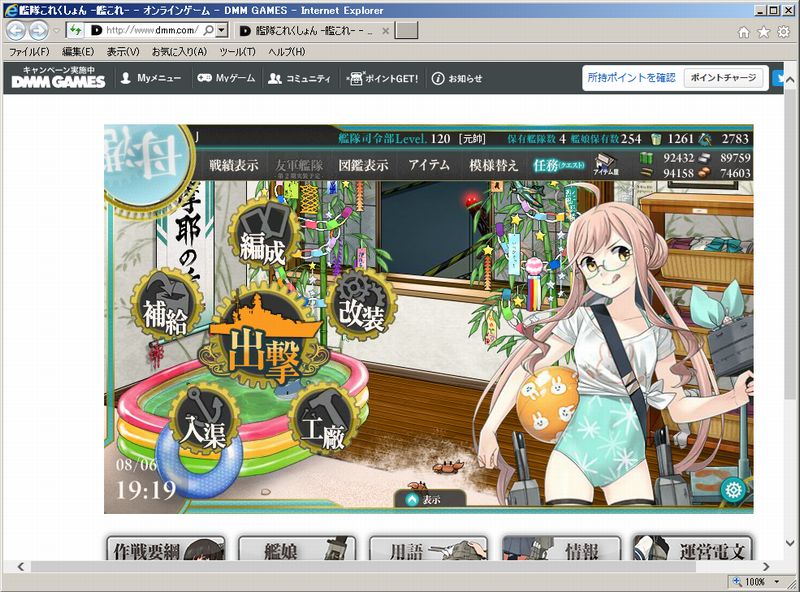Go to the browser home page icon
Screen dimensions: 800x592
[x=744, y=32]
